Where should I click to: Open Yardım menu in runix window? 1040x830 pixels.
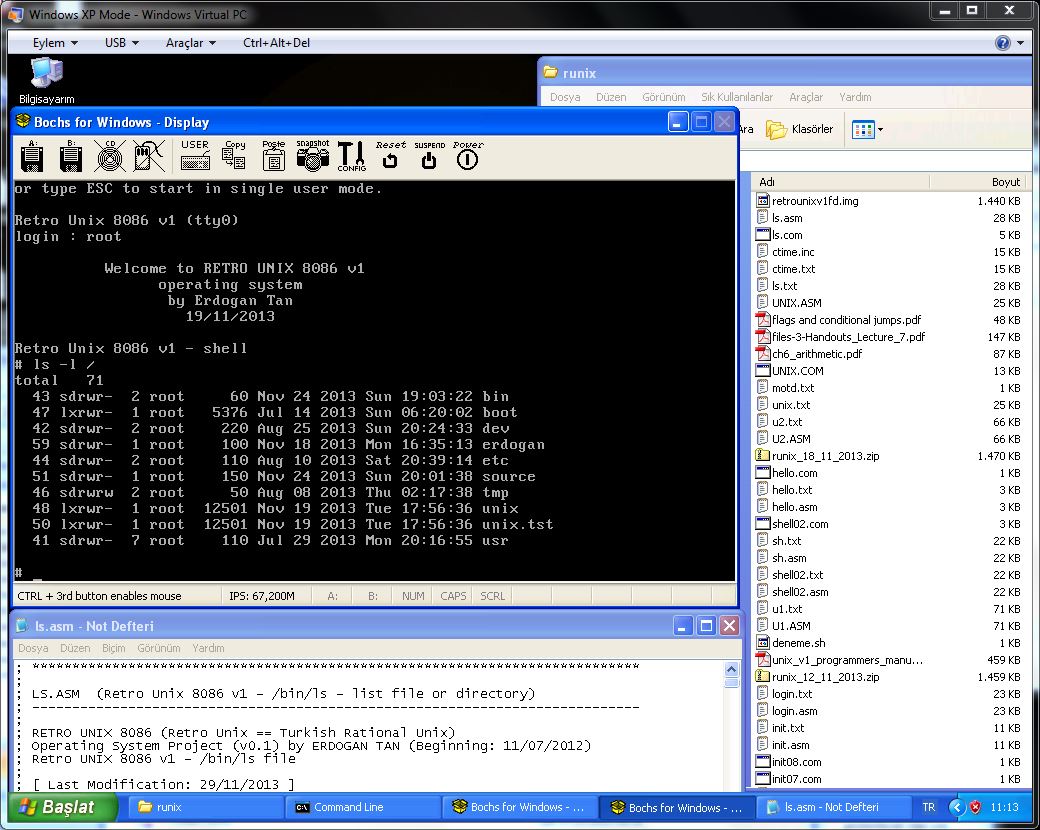[x=855, y=97]
